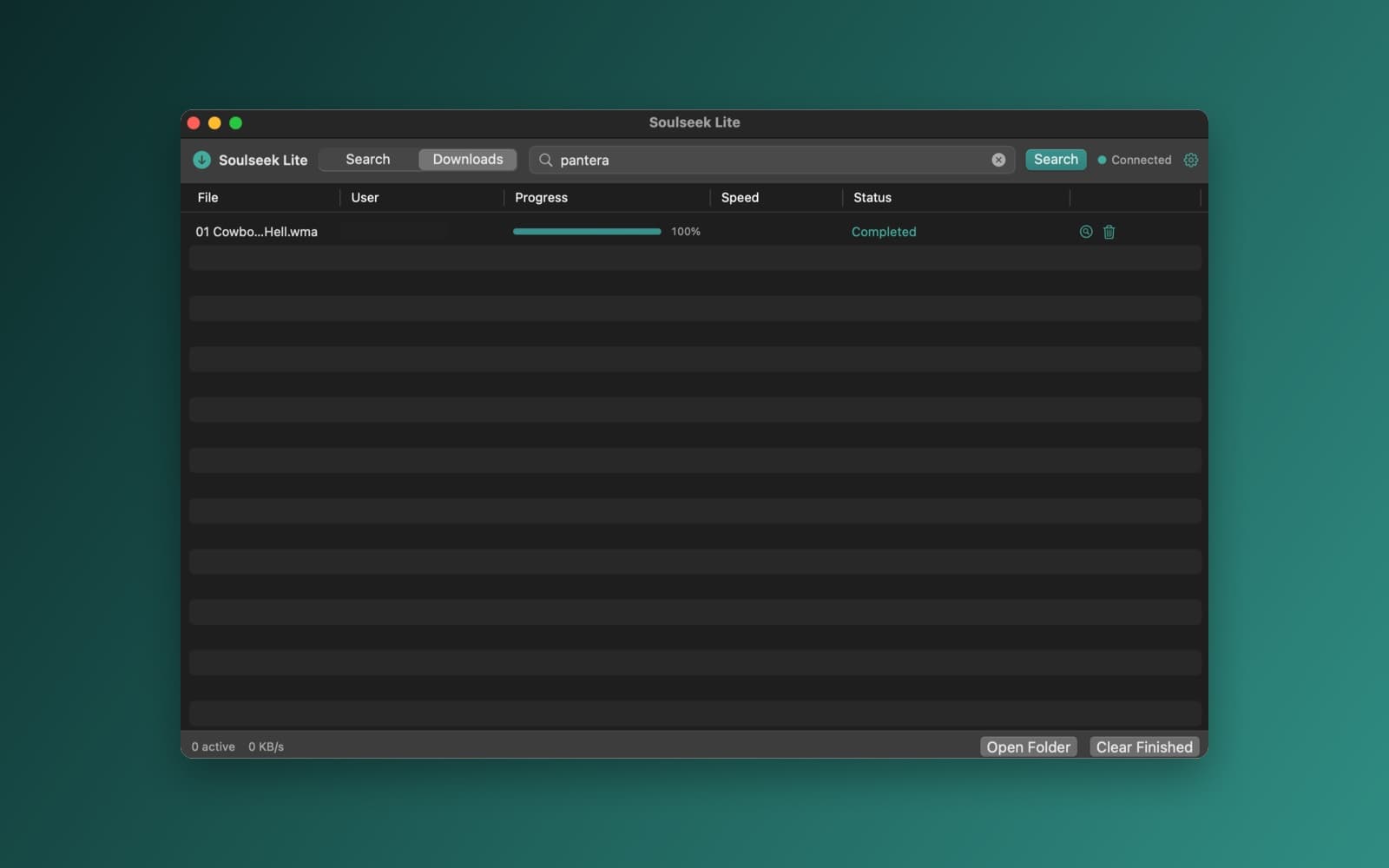
Task: Click into the pantera search field
Action: 772,160
